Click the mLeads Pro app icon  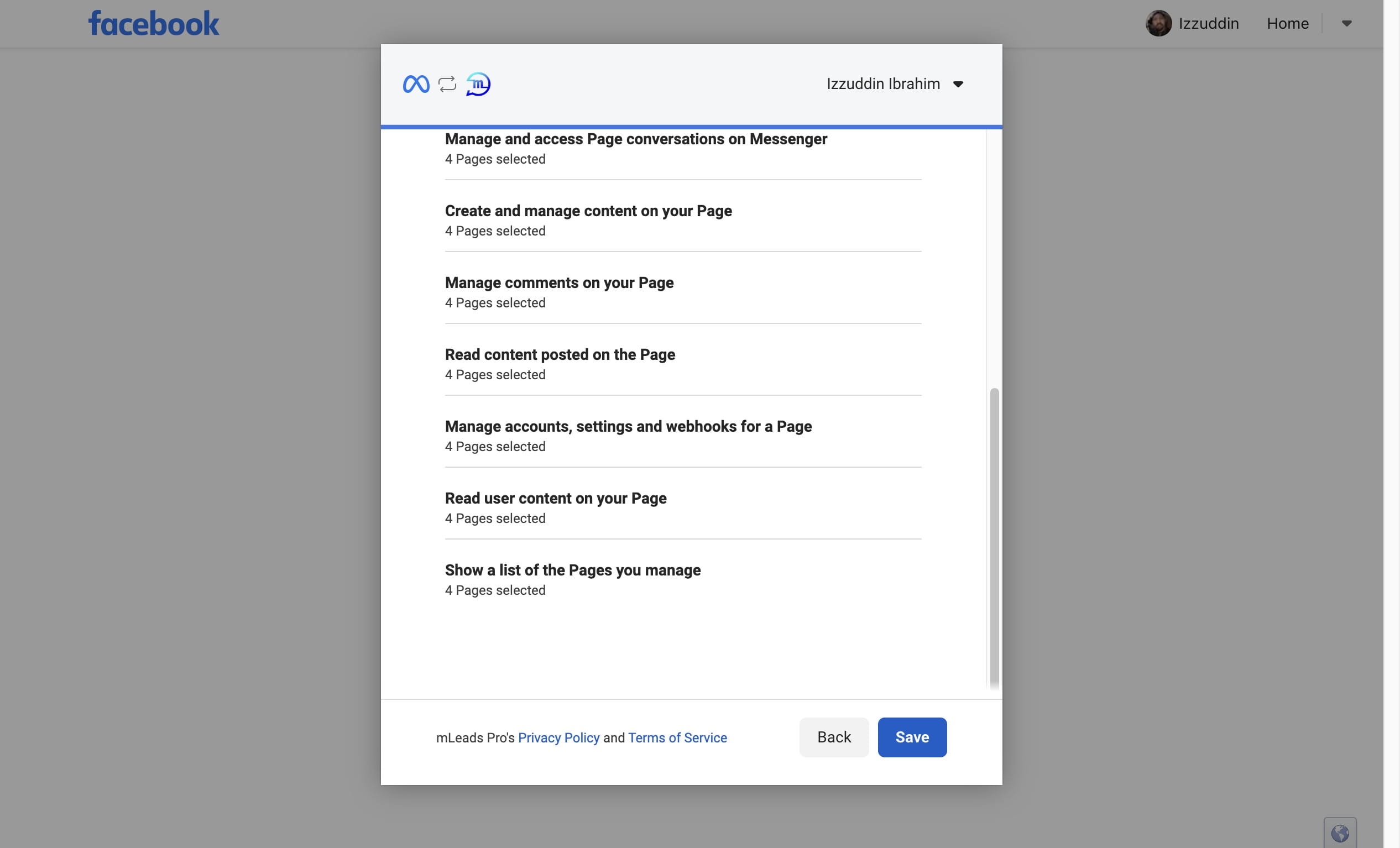click(479, 84)
